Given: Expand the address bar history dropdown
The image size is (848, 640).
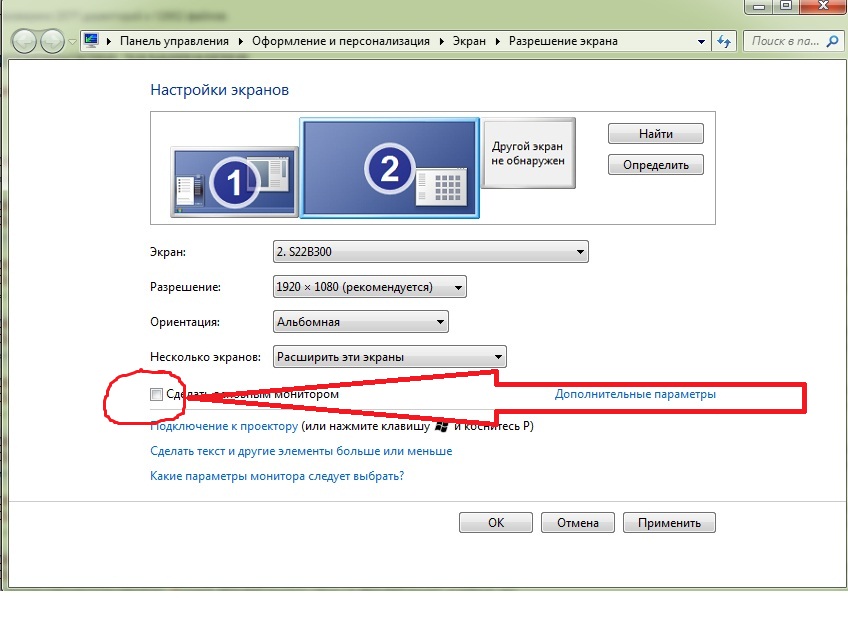Looking at the screenshot, I should coord(701,41).
